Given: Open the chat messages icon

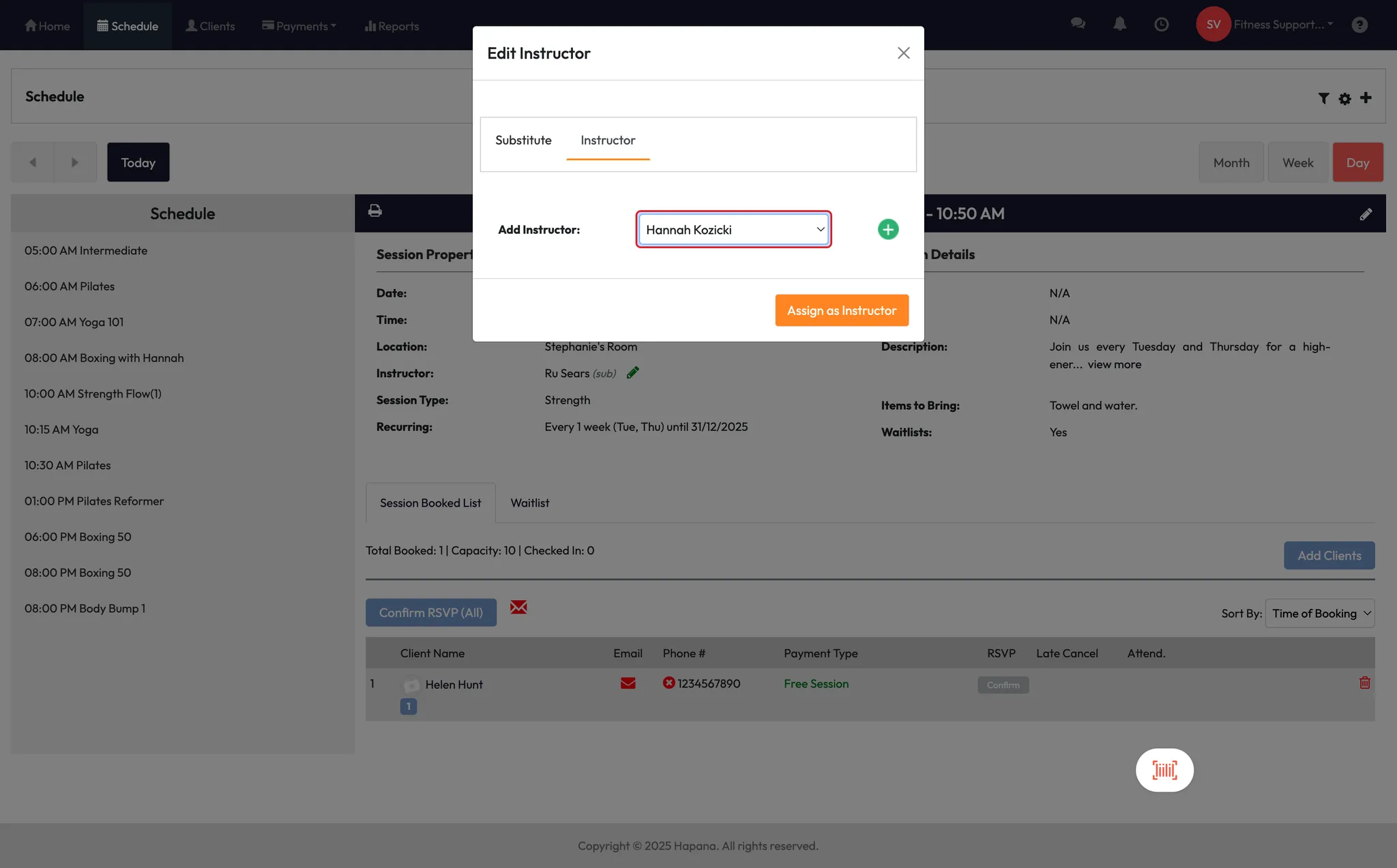Looking at the screenshot, I should (1078, 23).
